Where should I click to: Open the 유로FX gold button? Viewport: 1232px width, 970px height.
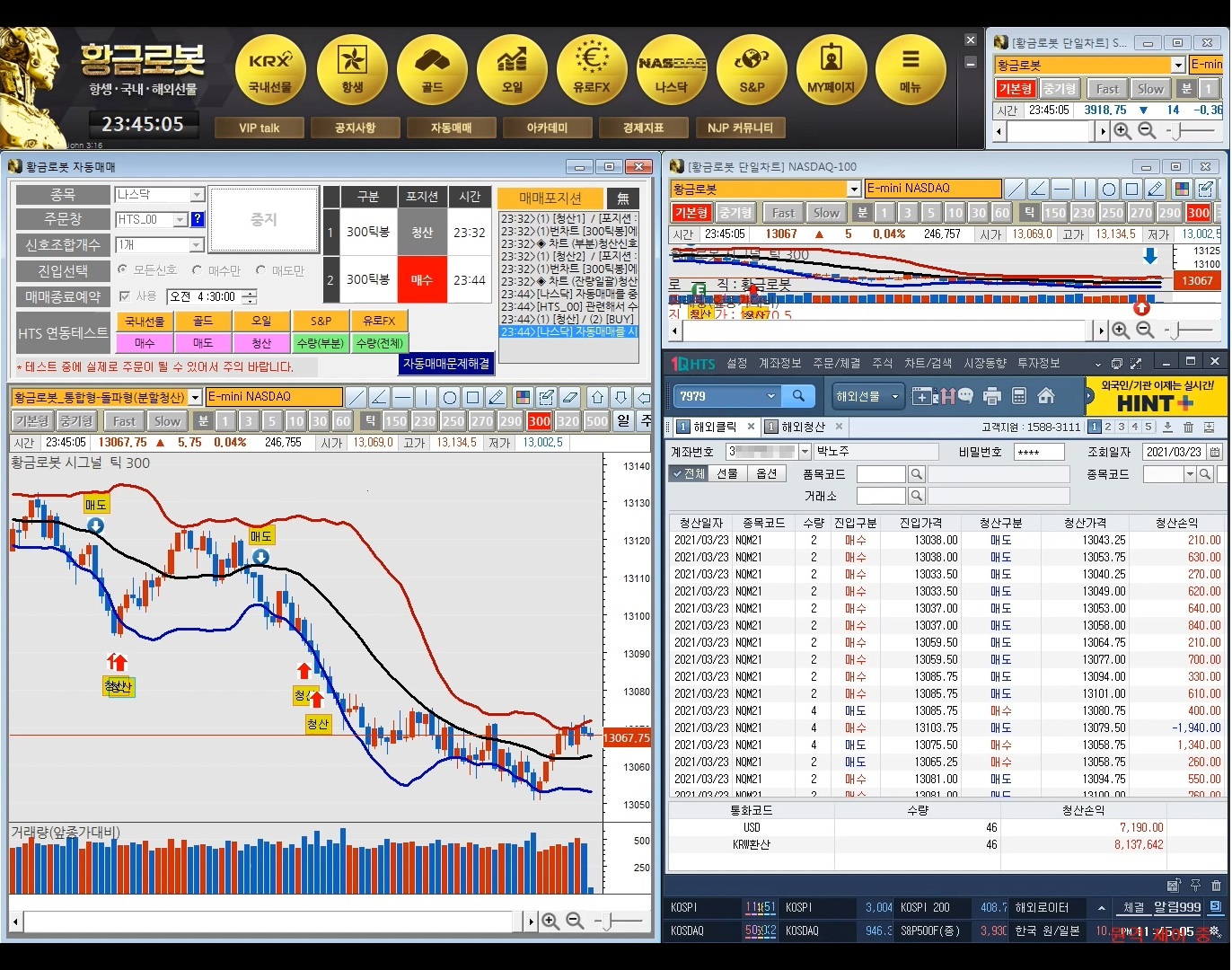tap(592, 70)
